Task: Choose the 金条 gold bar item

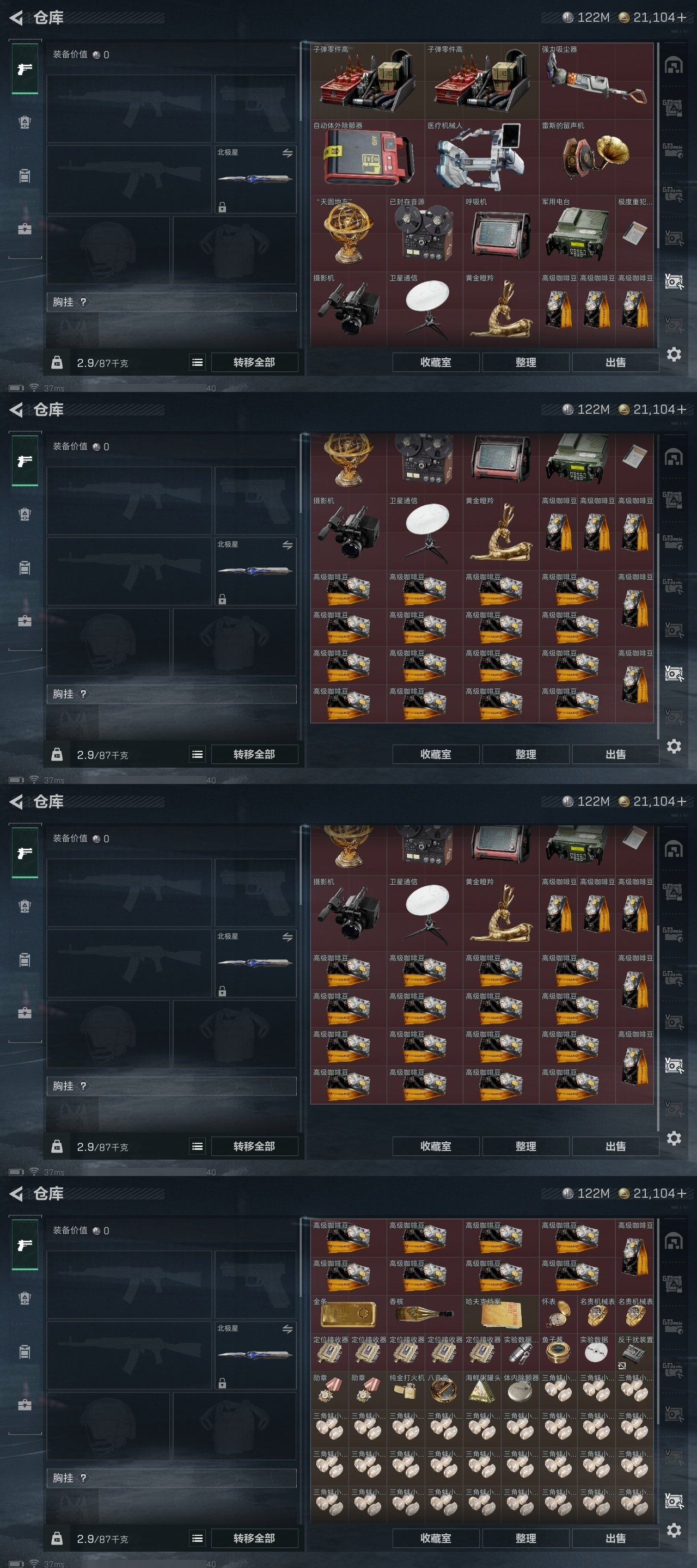Action: (349, 1314)
